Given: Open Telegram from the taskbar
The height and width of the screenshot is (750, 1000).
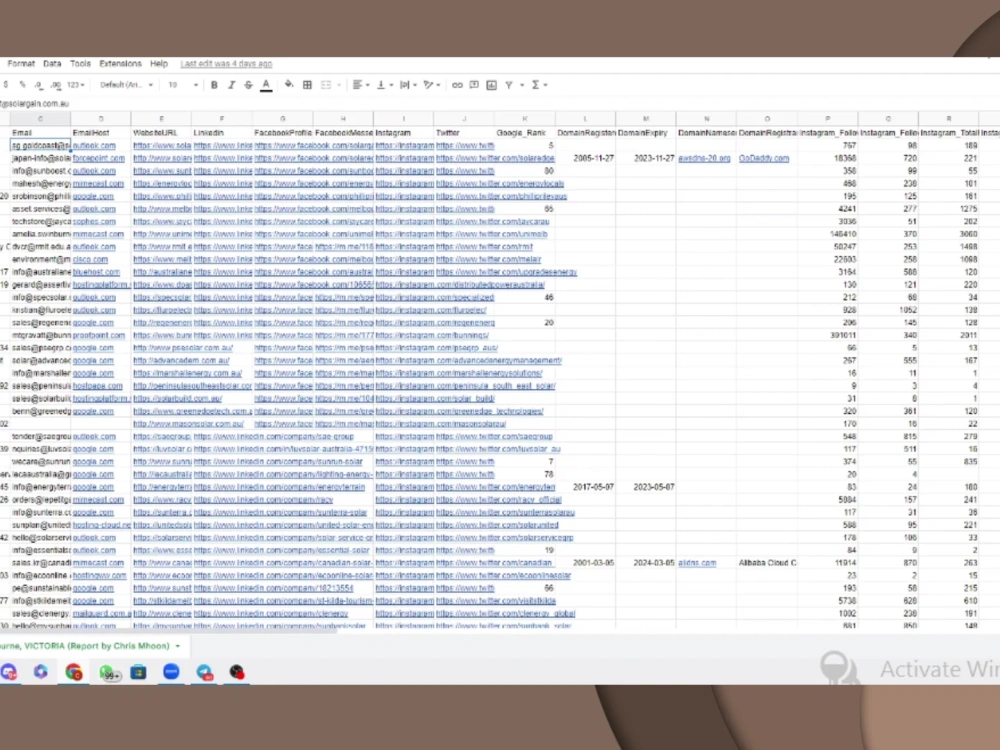Looking at the screenshot, I should (x=204, y=672).
